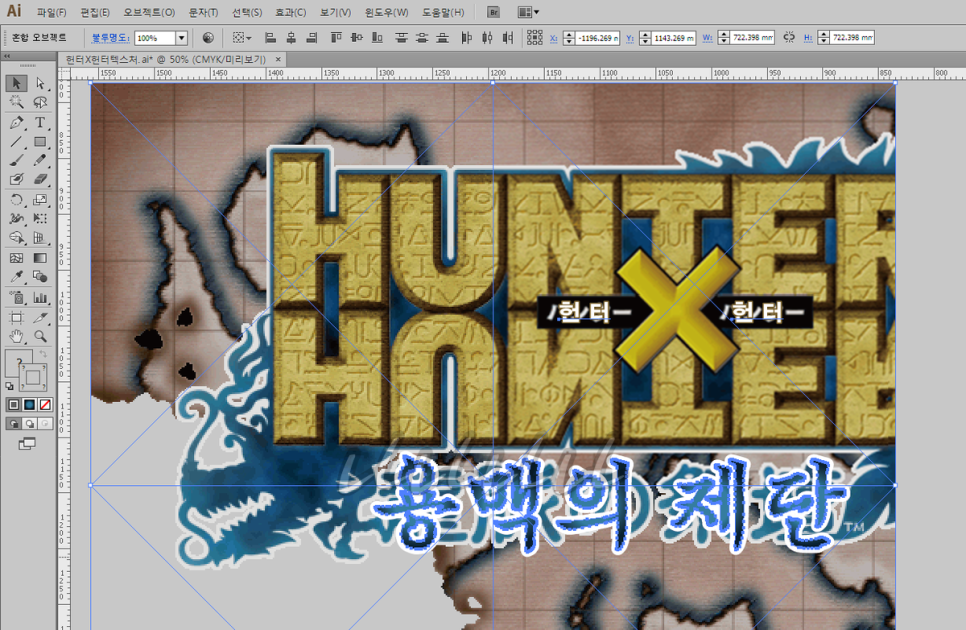Select the Eyedropper tool
Image resolution: width=966 pixels, height=630 pixels.
point(17,277)
